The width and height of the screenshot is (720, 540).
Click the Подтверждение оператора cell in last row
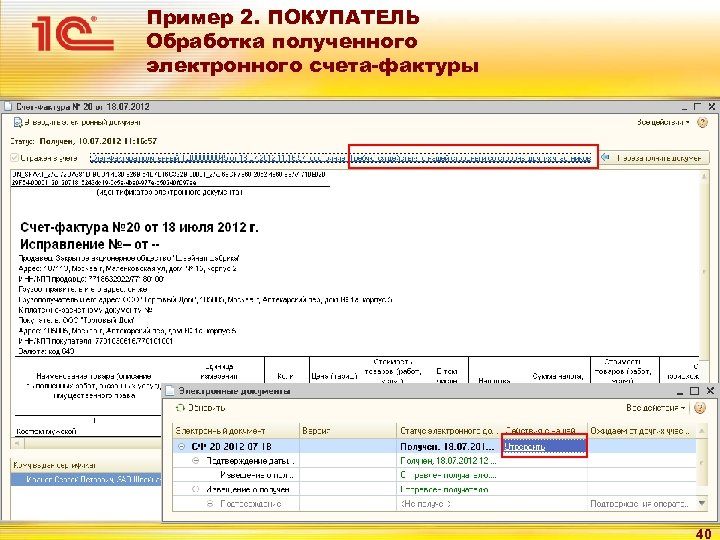click(x=642, y=504)
